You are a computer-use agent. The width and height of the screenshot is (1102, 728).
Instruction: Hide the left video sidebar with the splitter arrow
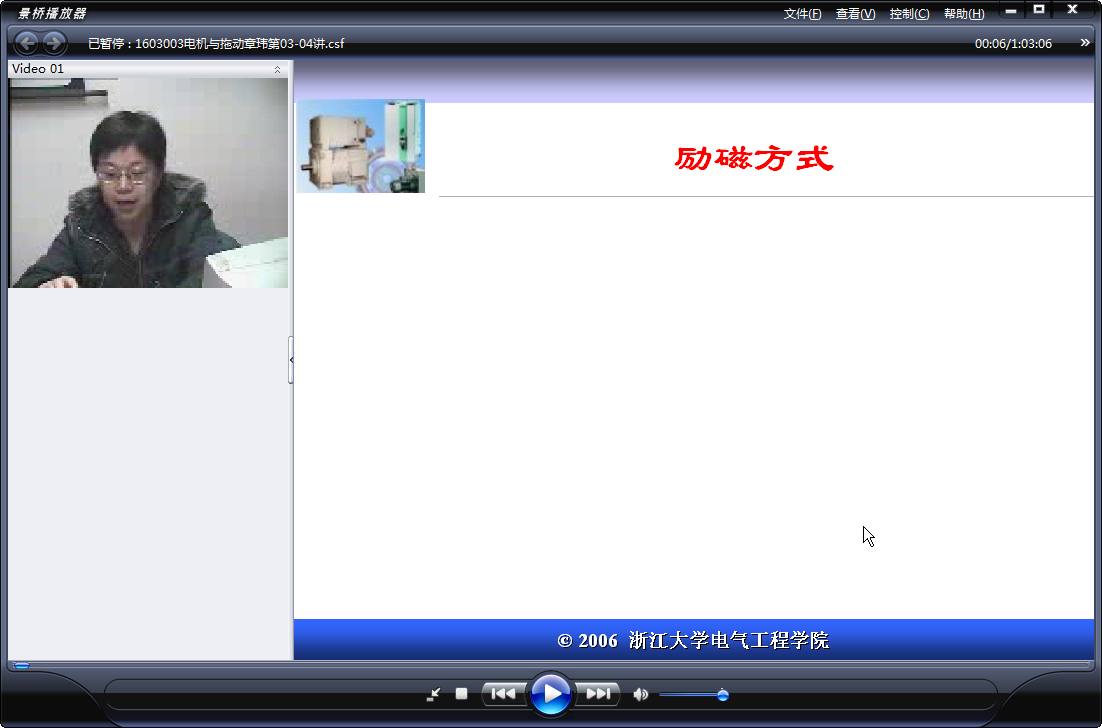click(291, 360)
